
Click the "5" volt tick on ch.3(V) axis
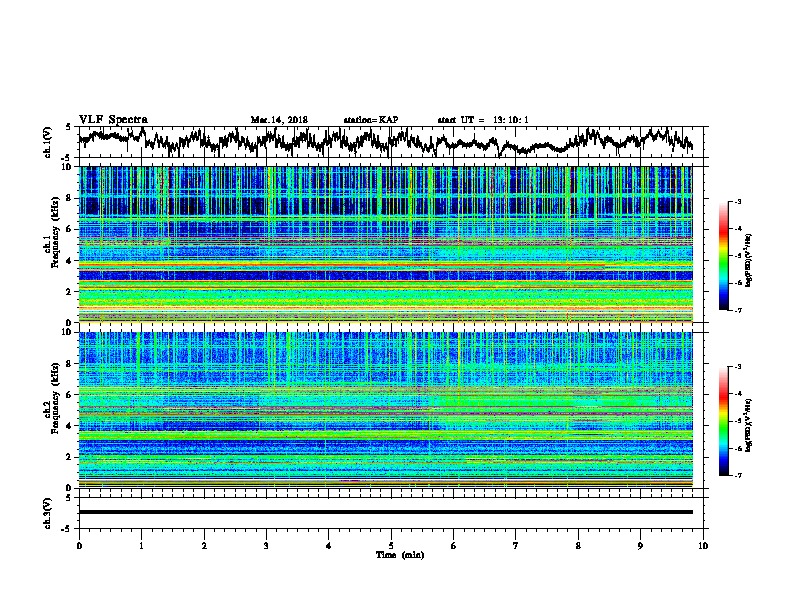pyautogui.click(x=69, y=498)
